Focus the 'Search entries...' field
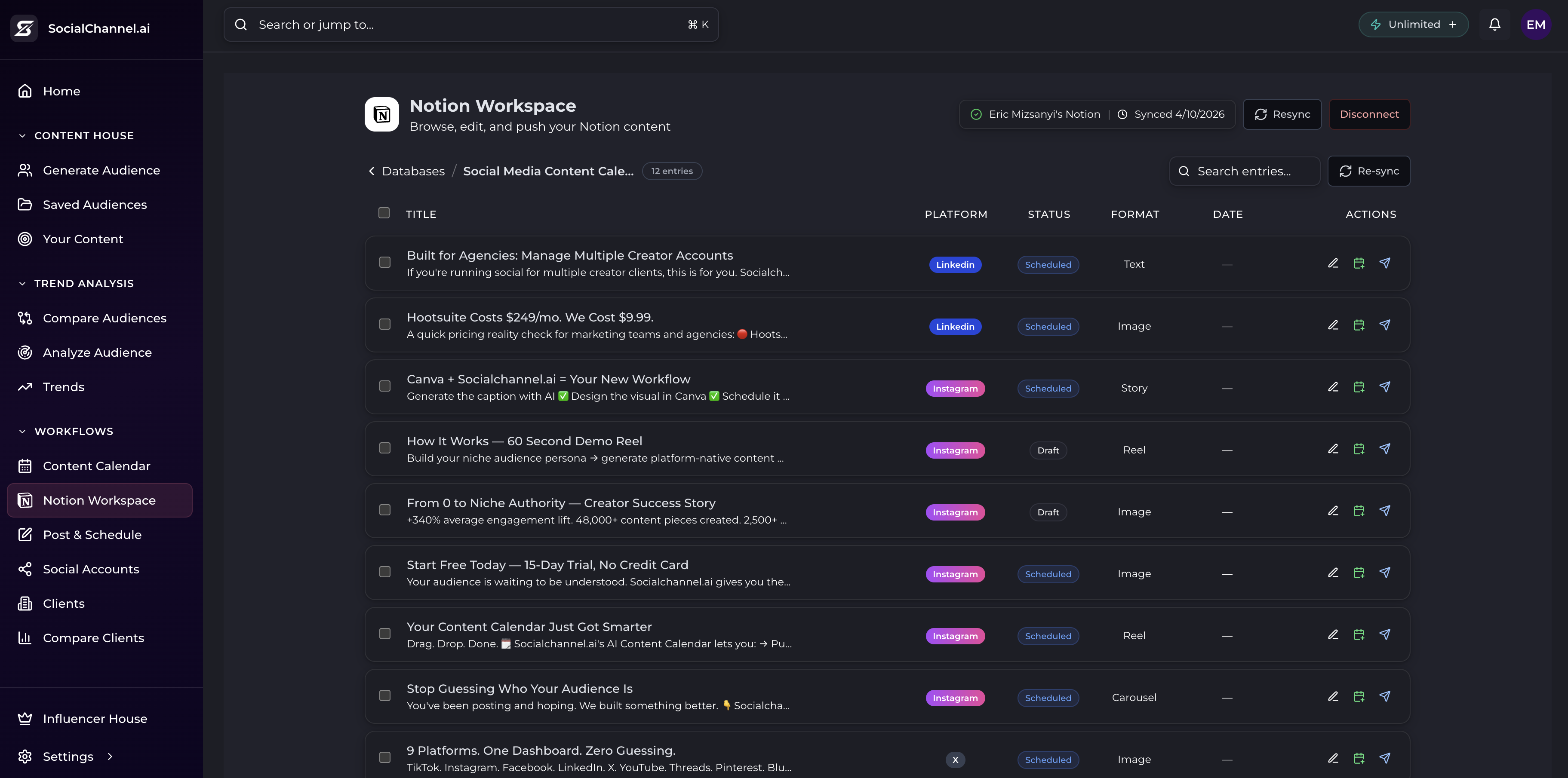The width and height of the screenshot is (1568, 778). pos(1244,172)
